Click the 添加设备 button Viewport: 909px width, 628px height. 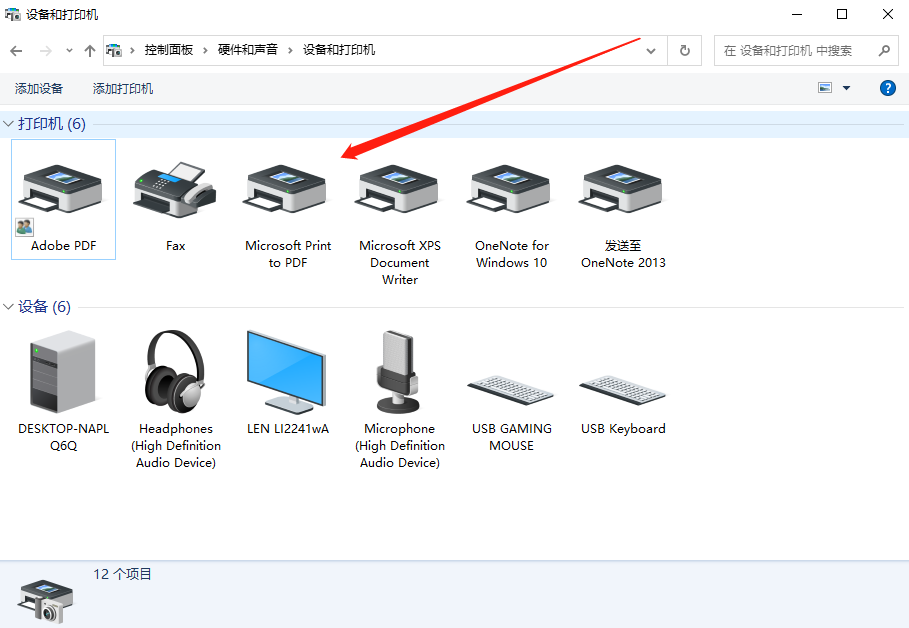pyautogui.click(x=39, y=88)
